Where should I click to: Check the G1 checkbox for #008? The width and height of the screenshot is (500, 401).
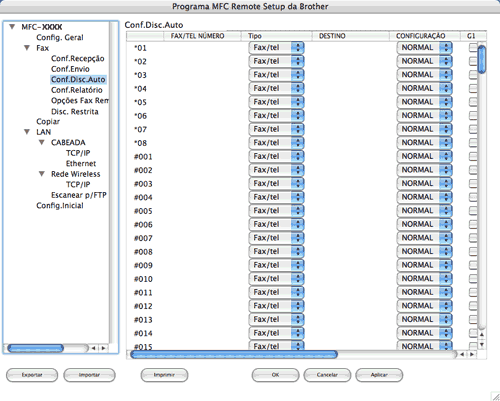(x=473, y=252)
